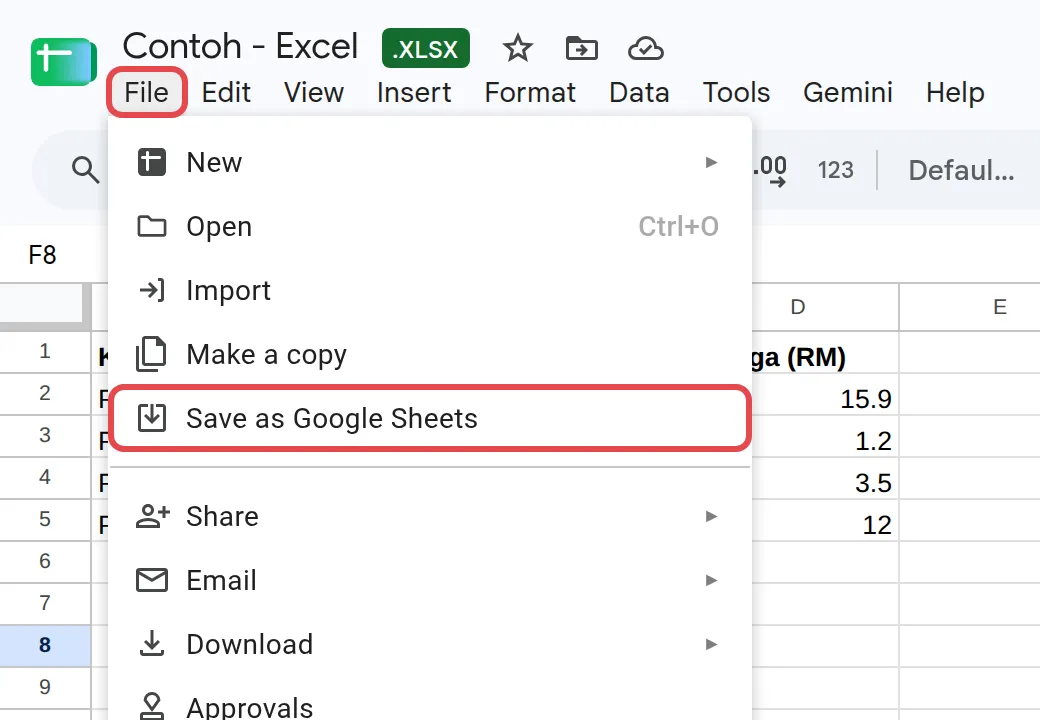Select row 3 header
This screenshot has height=720, width=1040.
[45, 436]
